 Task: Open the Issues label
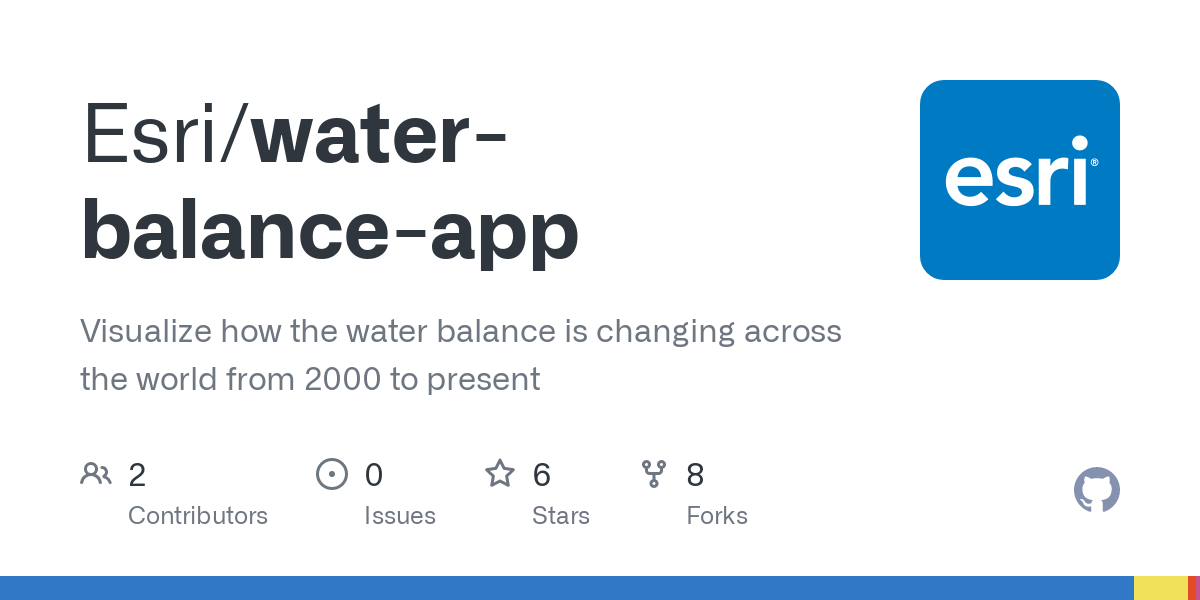tap(400, 516)
